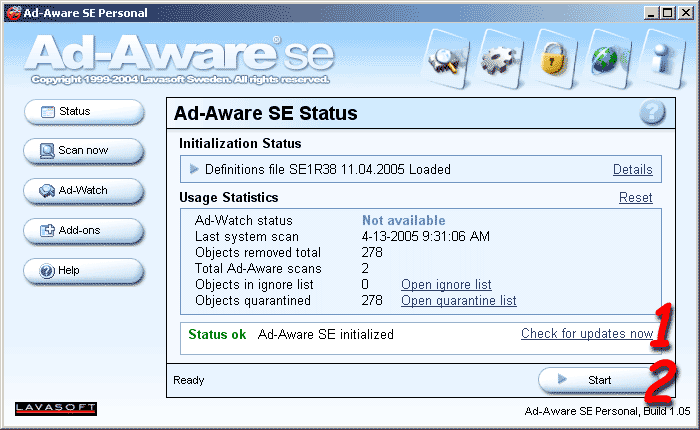The width and height of the screenshot is (700, 430).
Task: Click Check for updates now
Action: click(x=586, y=334)
